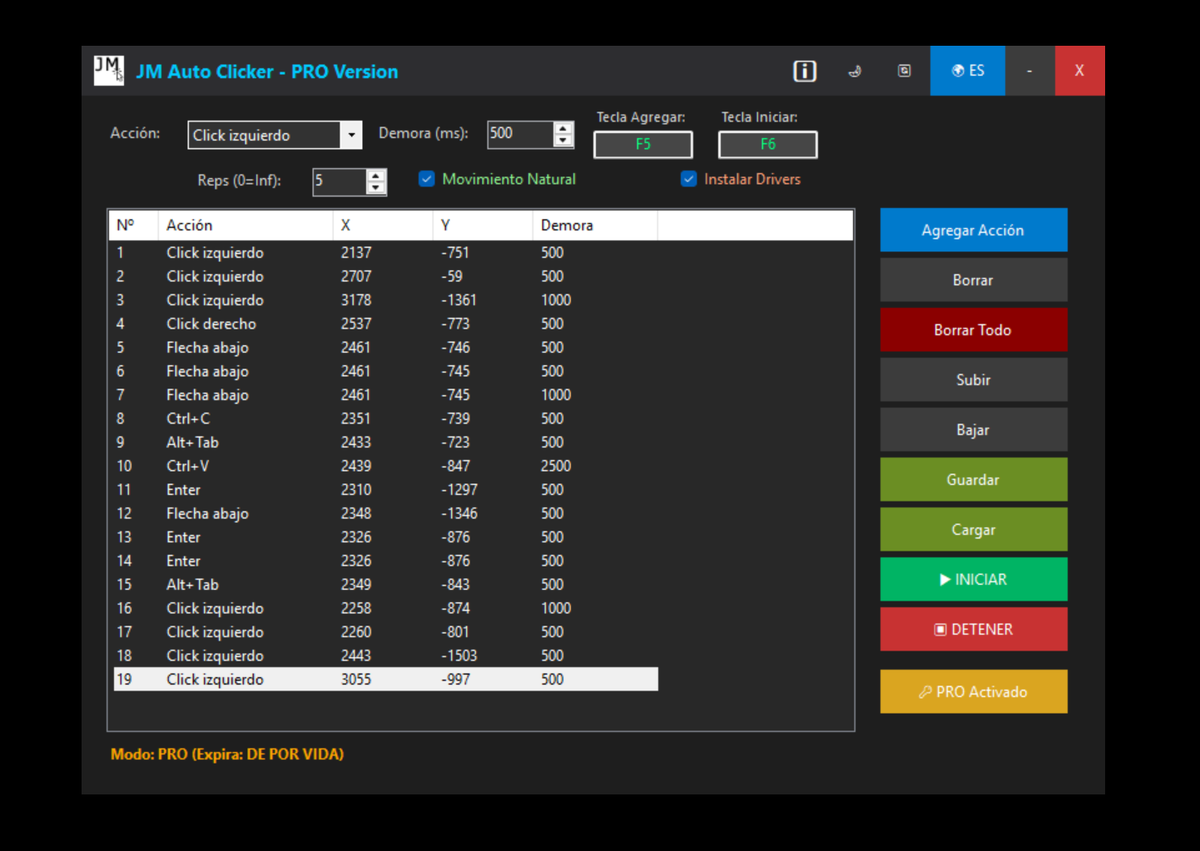Expand the Acción dropdown arrow
Screen dimensions: 1200x851
[350, 135]
